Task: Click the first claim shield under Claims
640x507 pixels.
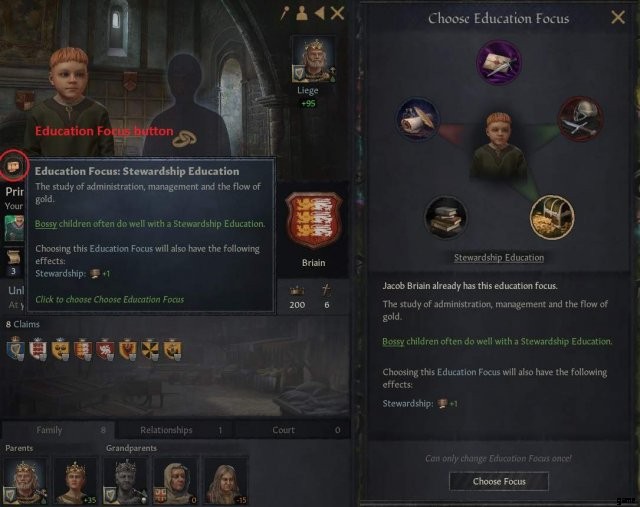Action: [15, 349]
